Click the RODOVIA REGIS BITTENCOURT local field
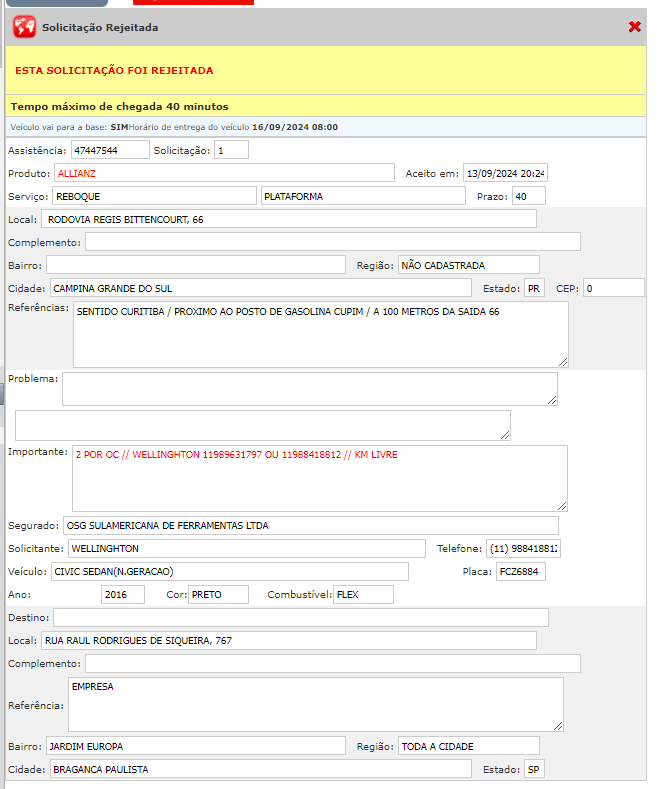Screen dimensions: 659x789 (289, 219)
